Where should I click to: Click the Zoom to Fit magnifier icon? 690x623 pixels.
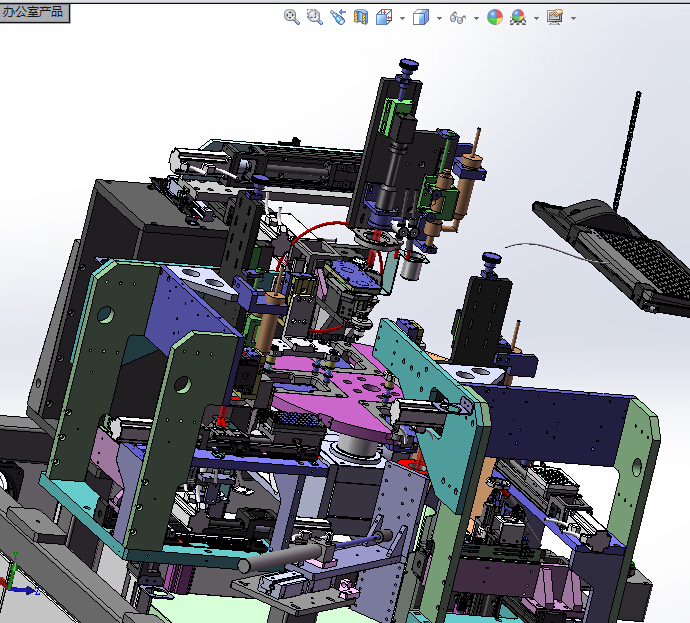pyautogui.click(x=291, y=17)
